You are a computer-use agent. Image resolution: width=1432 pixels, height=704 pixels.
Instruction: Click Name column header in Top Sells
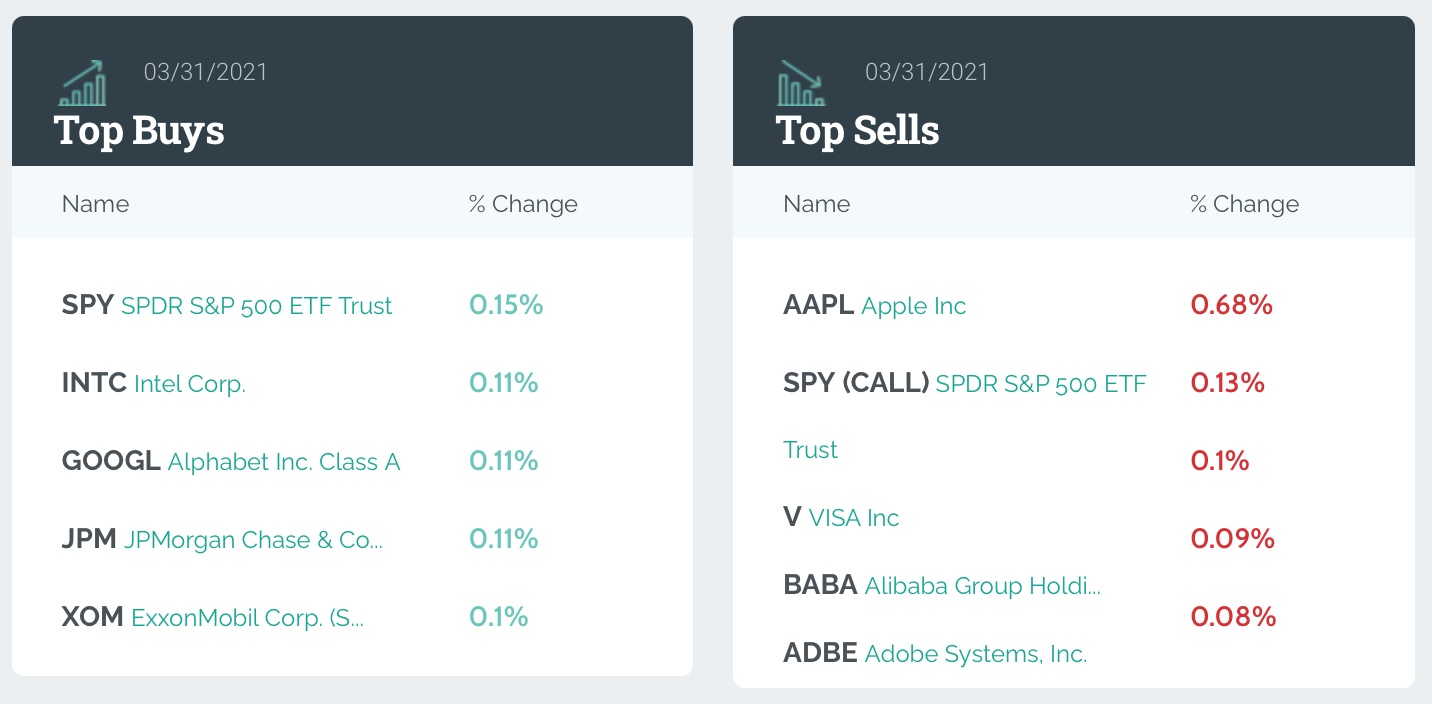816,204
